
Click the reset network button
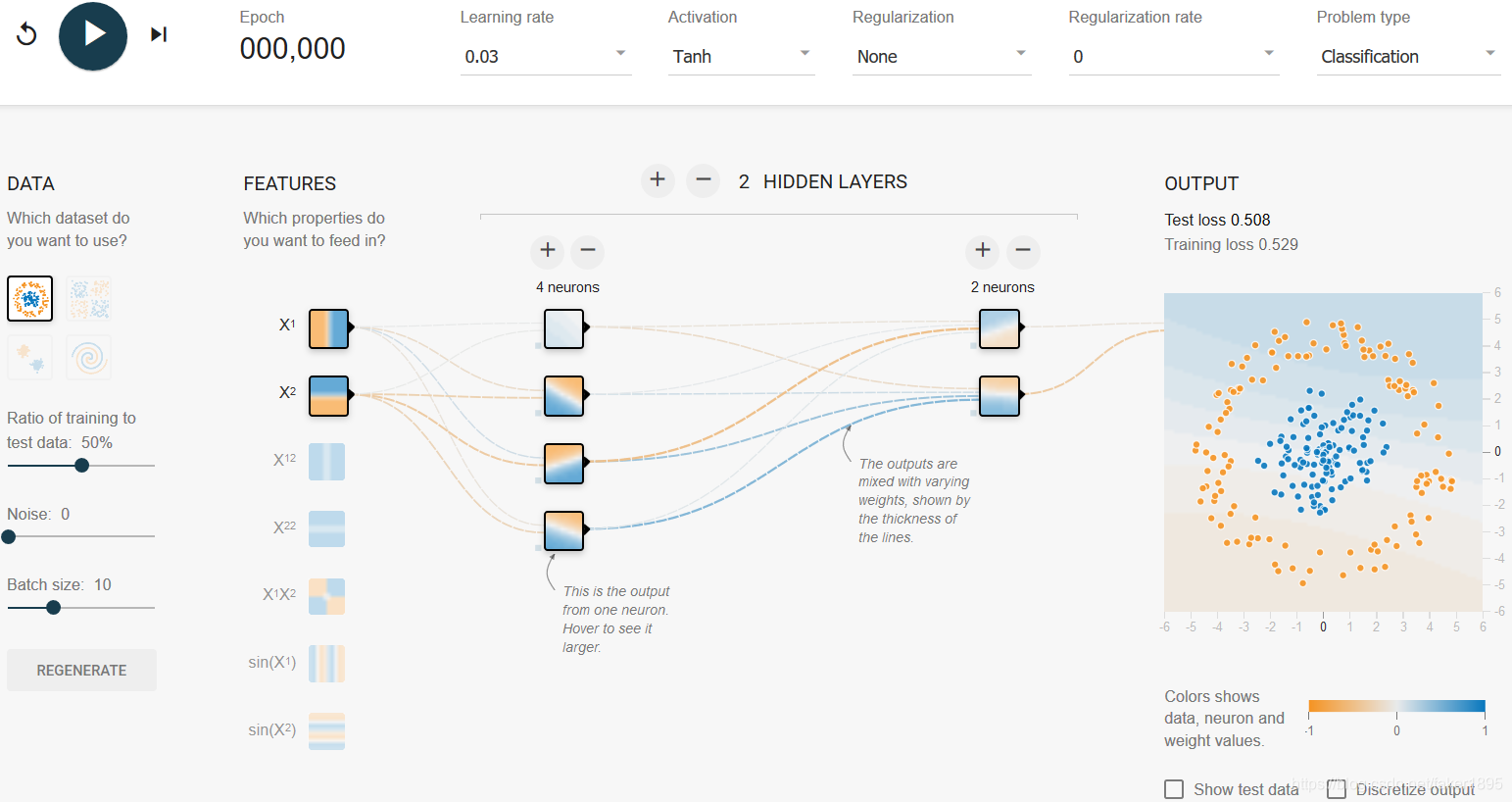coord(27,34)
